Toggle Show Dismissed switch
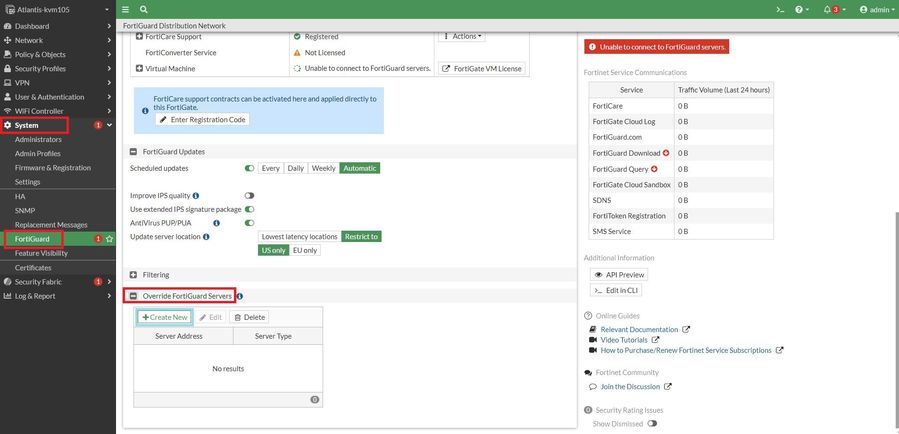The height and width of the screenshot is (434, 899). (x=652, y=424)
